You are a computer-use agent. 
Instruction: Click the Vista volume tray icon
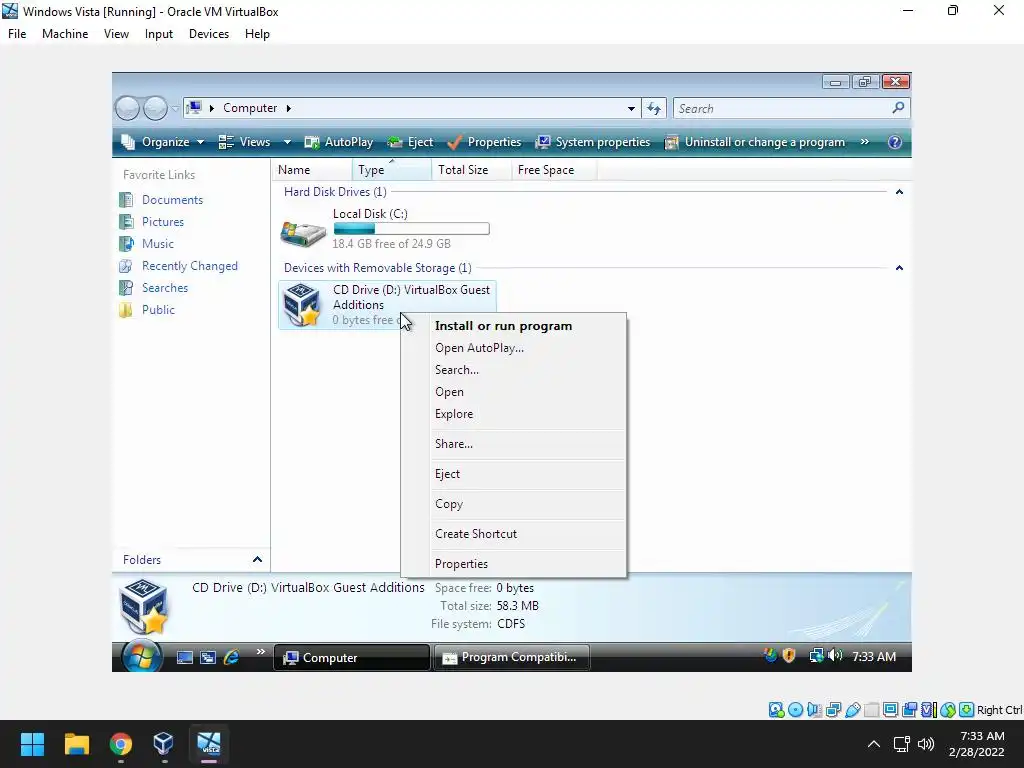[835, 655]
